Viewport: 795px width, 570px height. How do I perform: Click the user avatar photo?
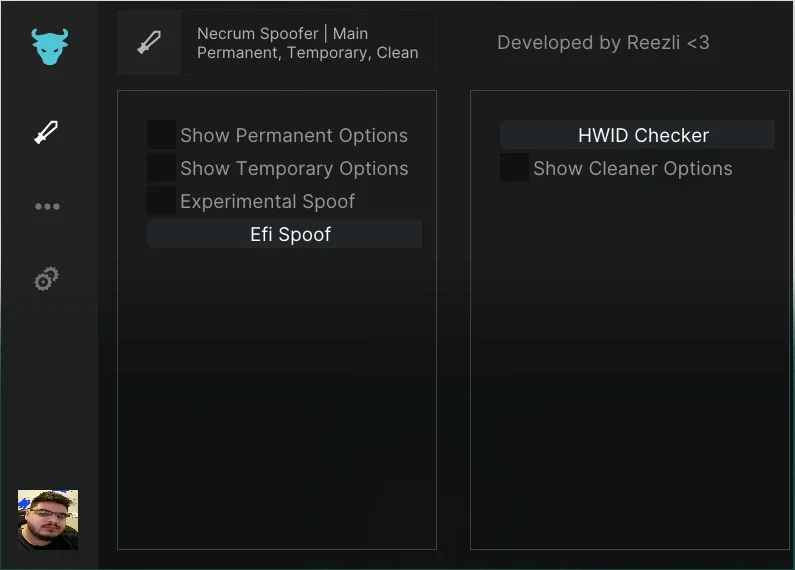(x=48, y=520)
